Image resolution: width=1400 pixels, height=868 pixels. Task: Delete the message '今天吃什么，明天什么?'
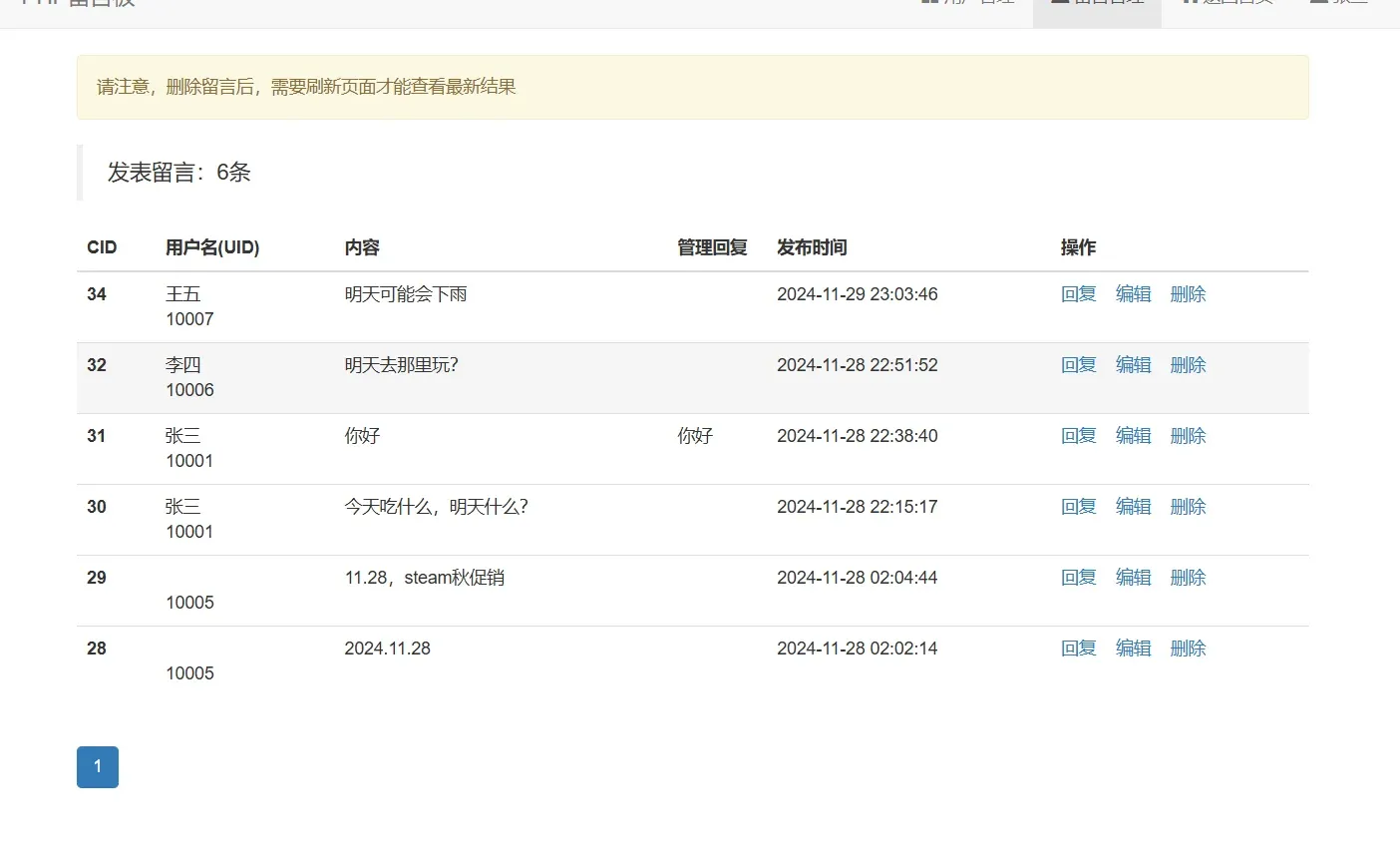pos(1188,507)
